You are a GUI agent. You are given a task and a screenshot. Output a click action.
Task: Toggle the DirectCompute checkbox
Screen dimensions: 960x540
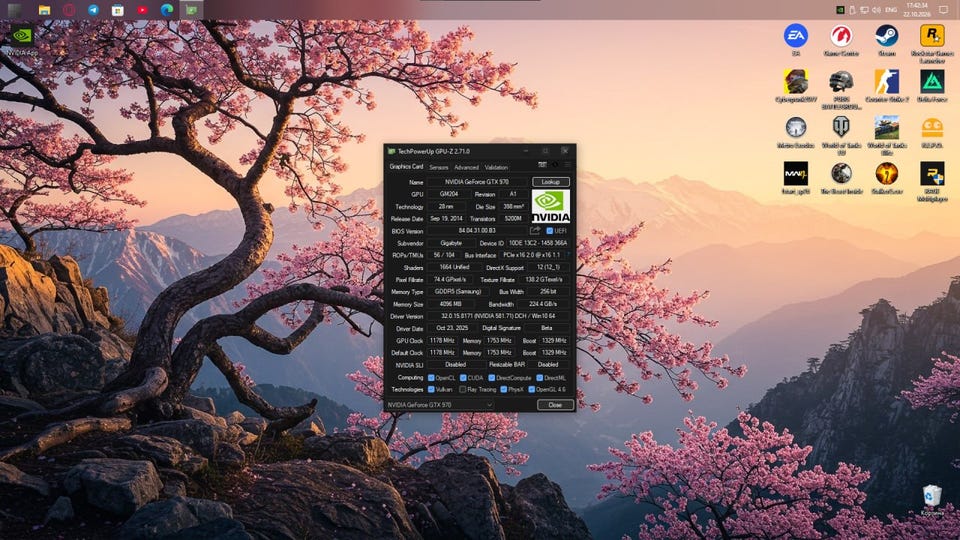coord(492,378)
